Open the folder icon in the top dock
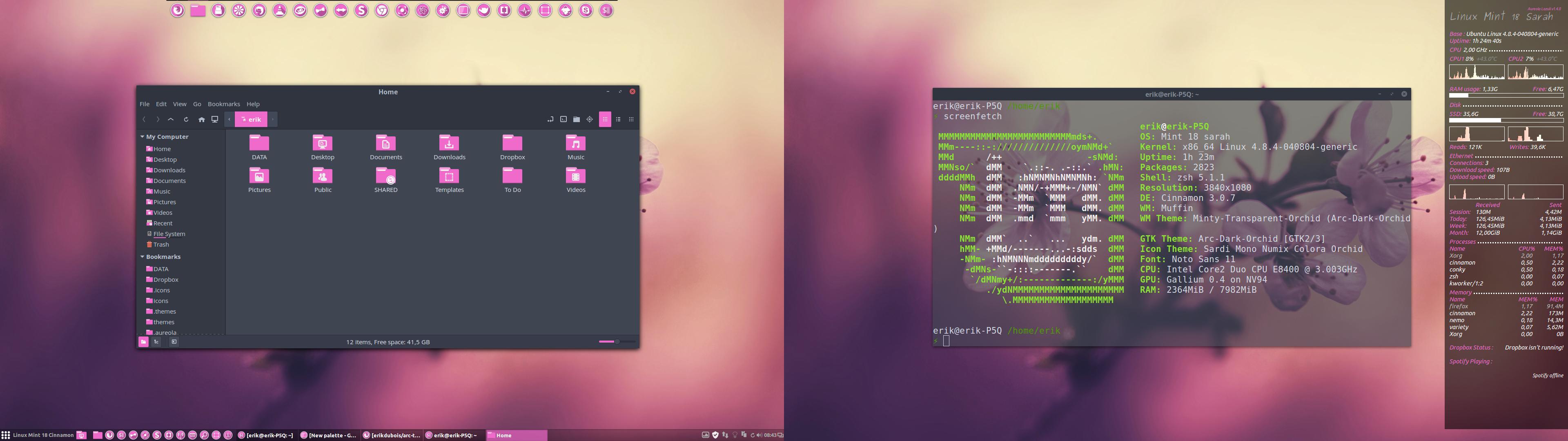 click(x=198, y=10)
